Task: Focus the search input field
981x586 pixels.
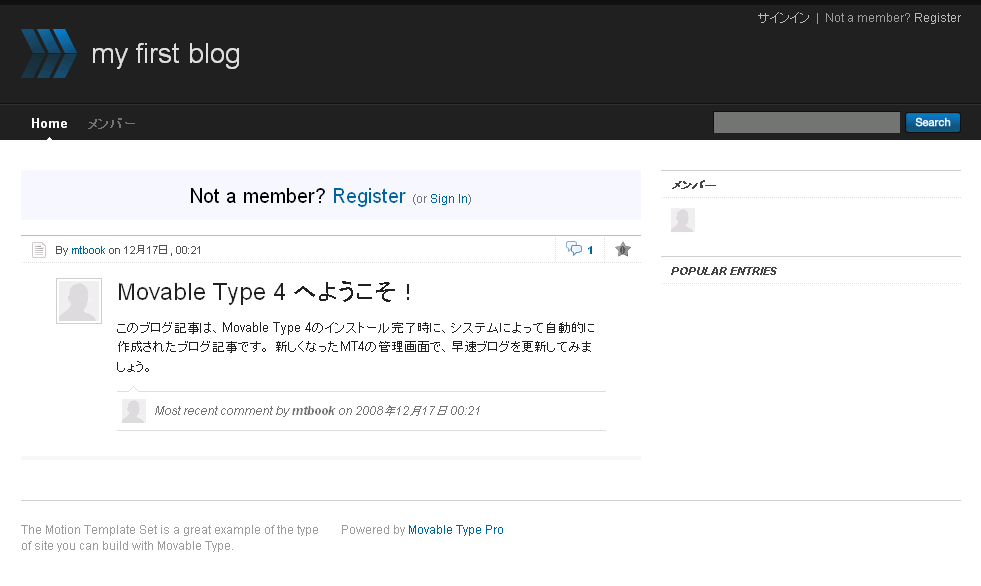Action: 806,123
